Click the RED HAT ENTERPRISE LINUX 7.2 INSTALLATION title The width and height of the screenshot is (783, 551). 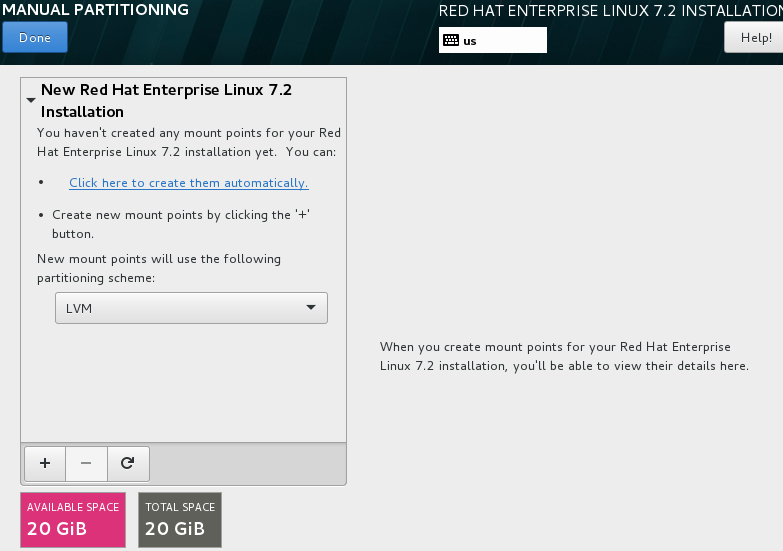[x=611, y=10]
